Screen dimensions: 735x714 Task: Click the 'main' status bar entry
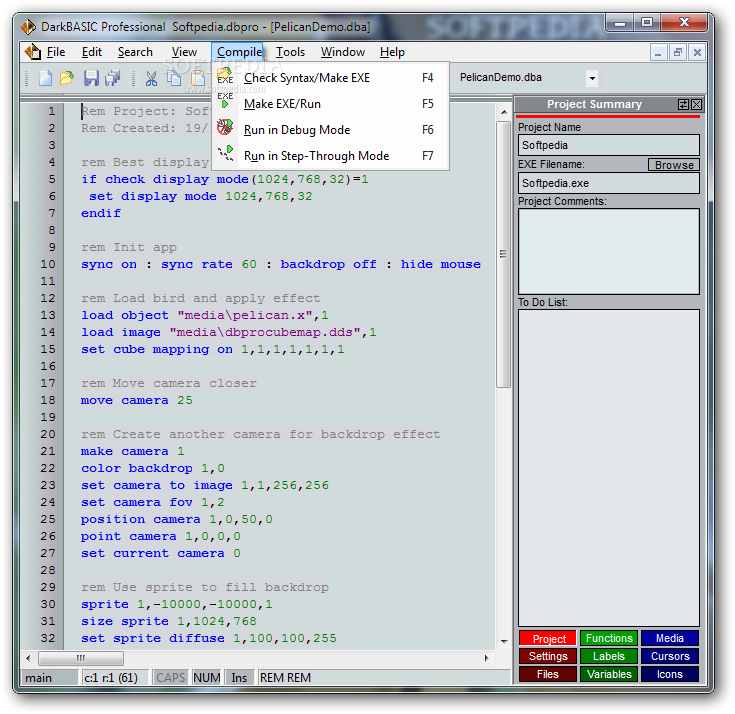(49, 677)
